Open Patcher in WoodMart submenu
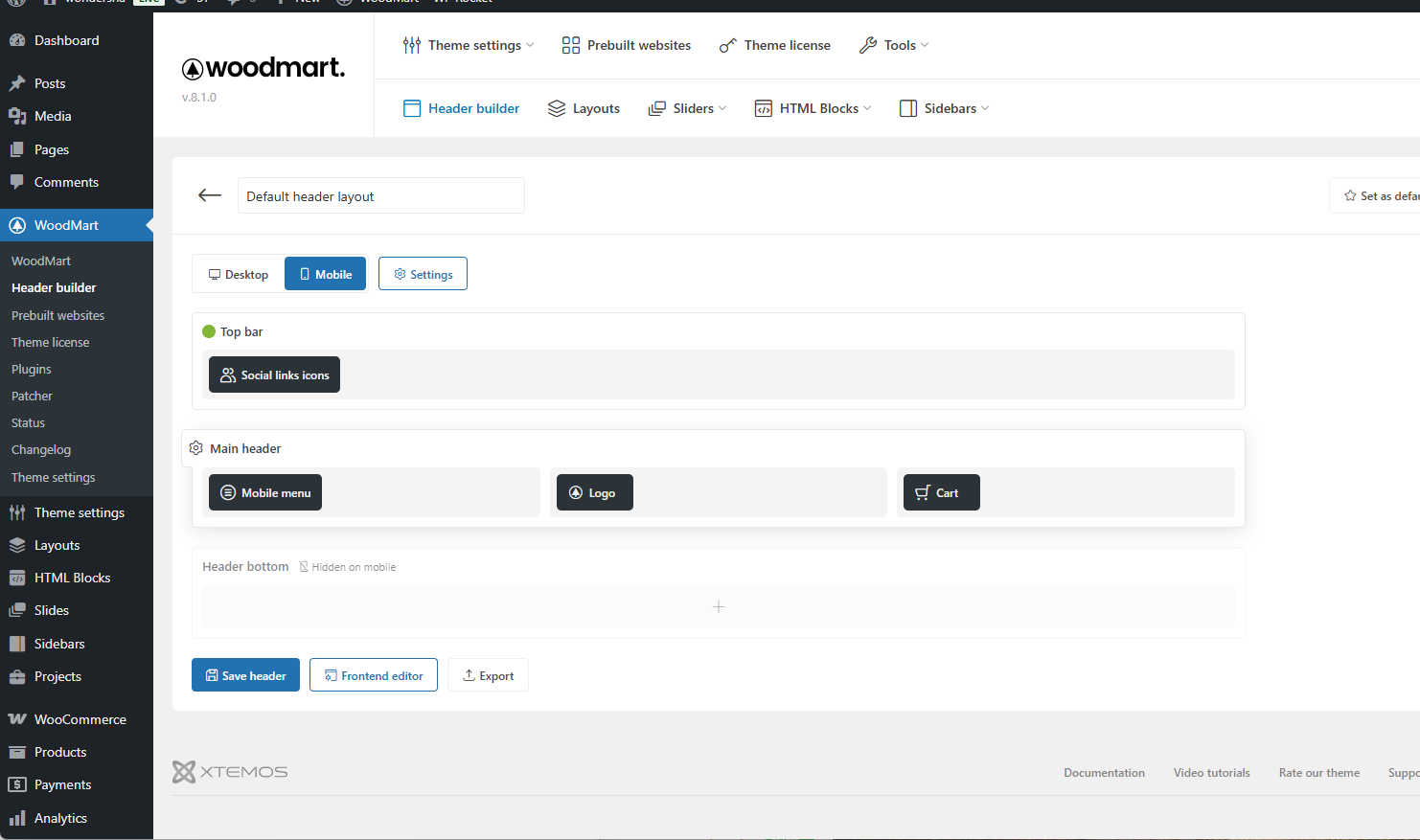Viewport: 1420px width, 840px height. pos(32,396)
